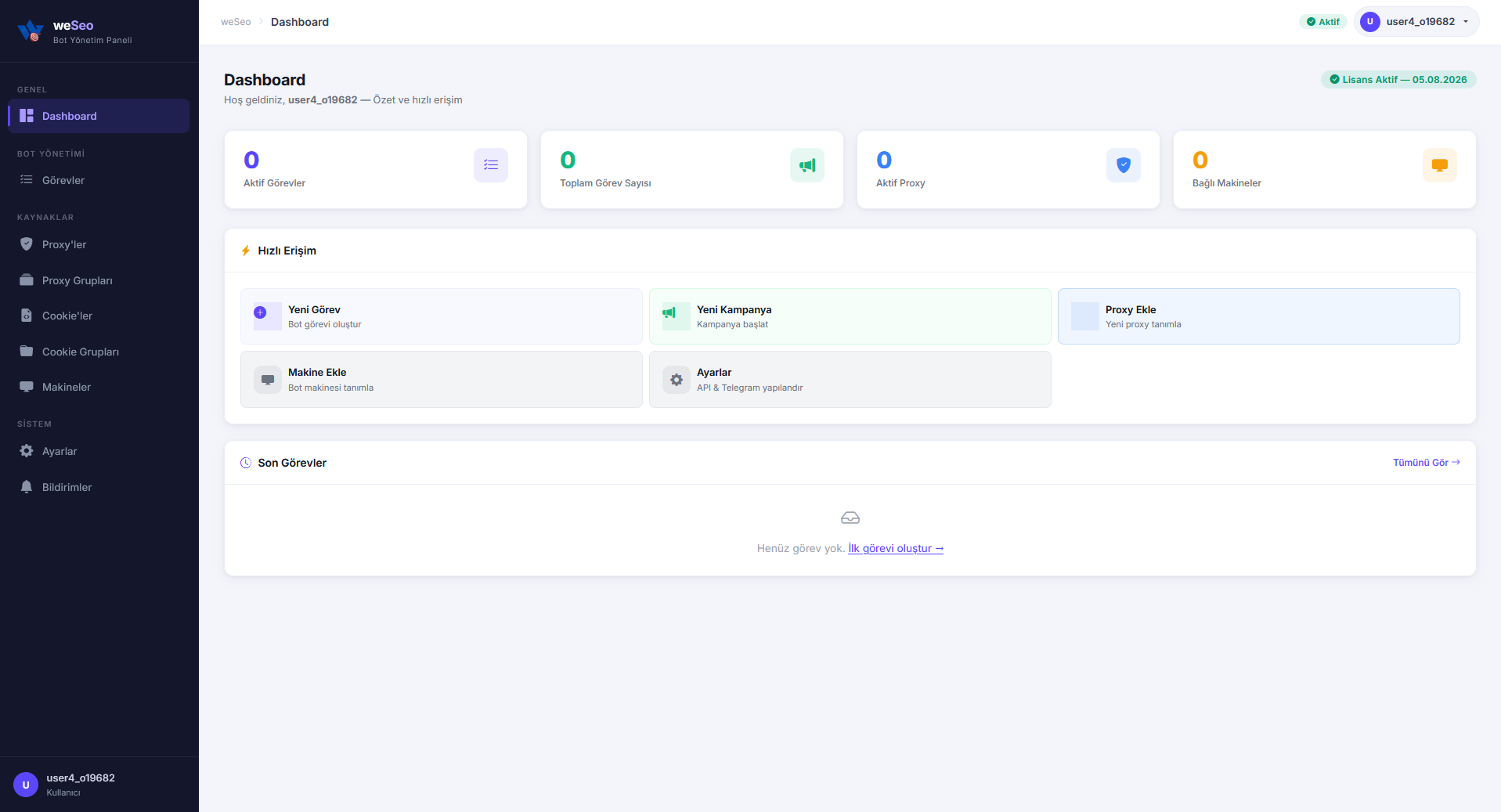Click the Aktif Görevler stat card label

[x=274, y=183]
